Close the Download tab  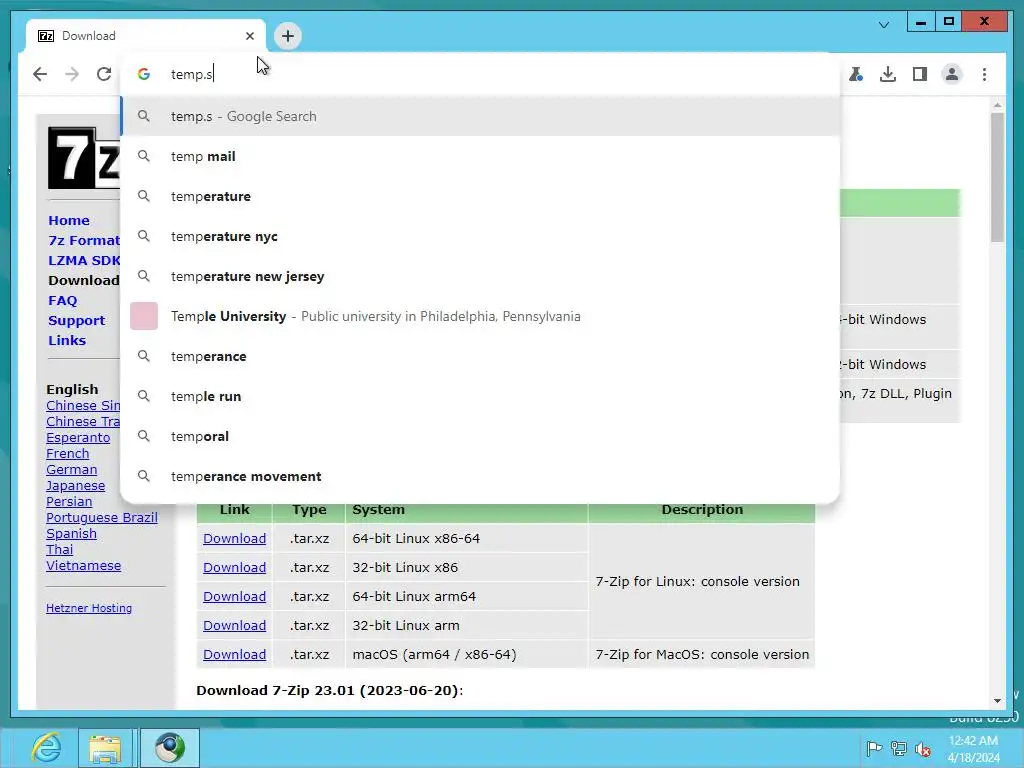pyautogui.click(x=249, y=36)
